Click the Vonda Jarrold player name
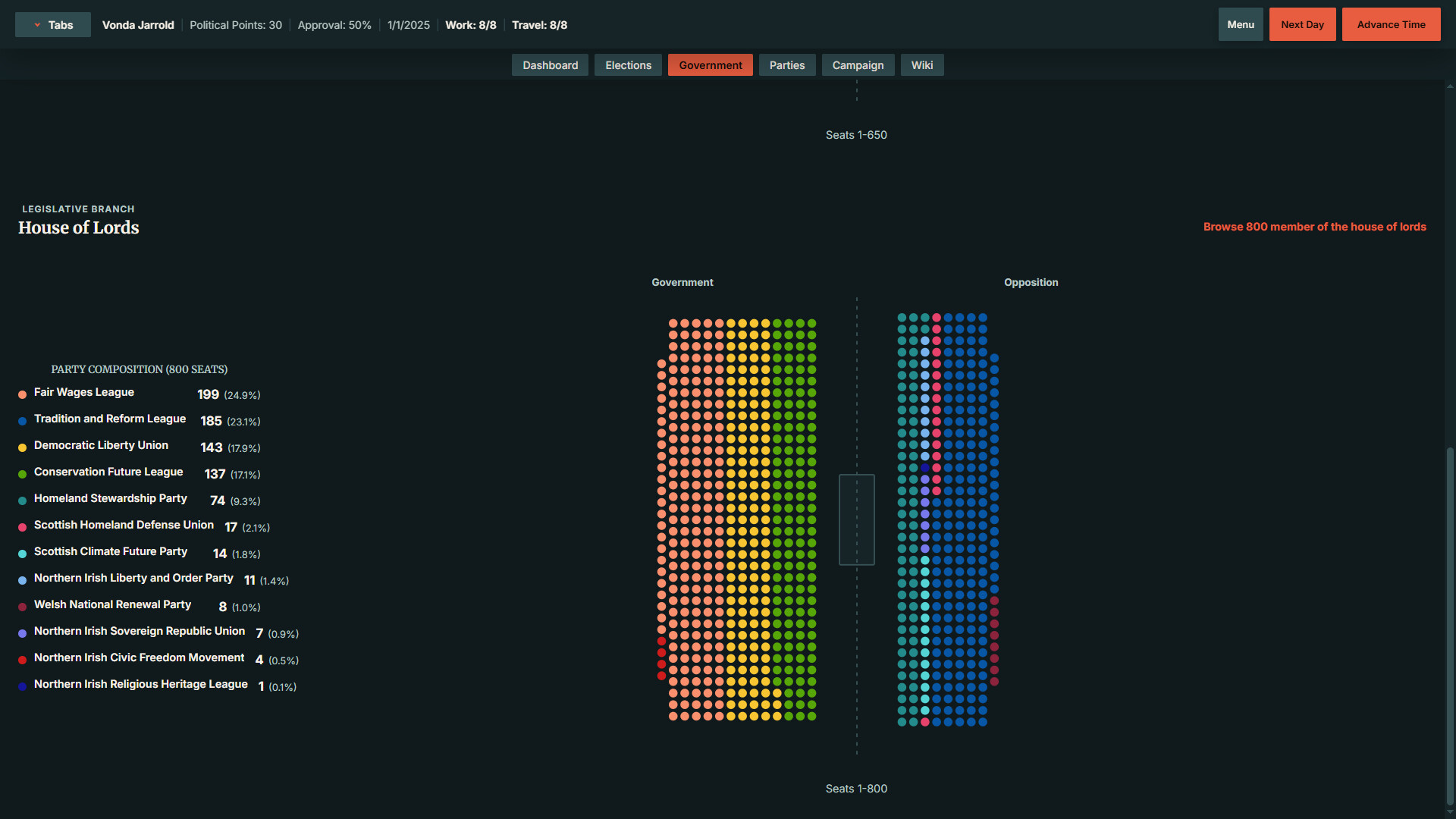Image resolution: width=1456 pixels, height=819 pixels. pyautogui.click(x=138, y=25)
